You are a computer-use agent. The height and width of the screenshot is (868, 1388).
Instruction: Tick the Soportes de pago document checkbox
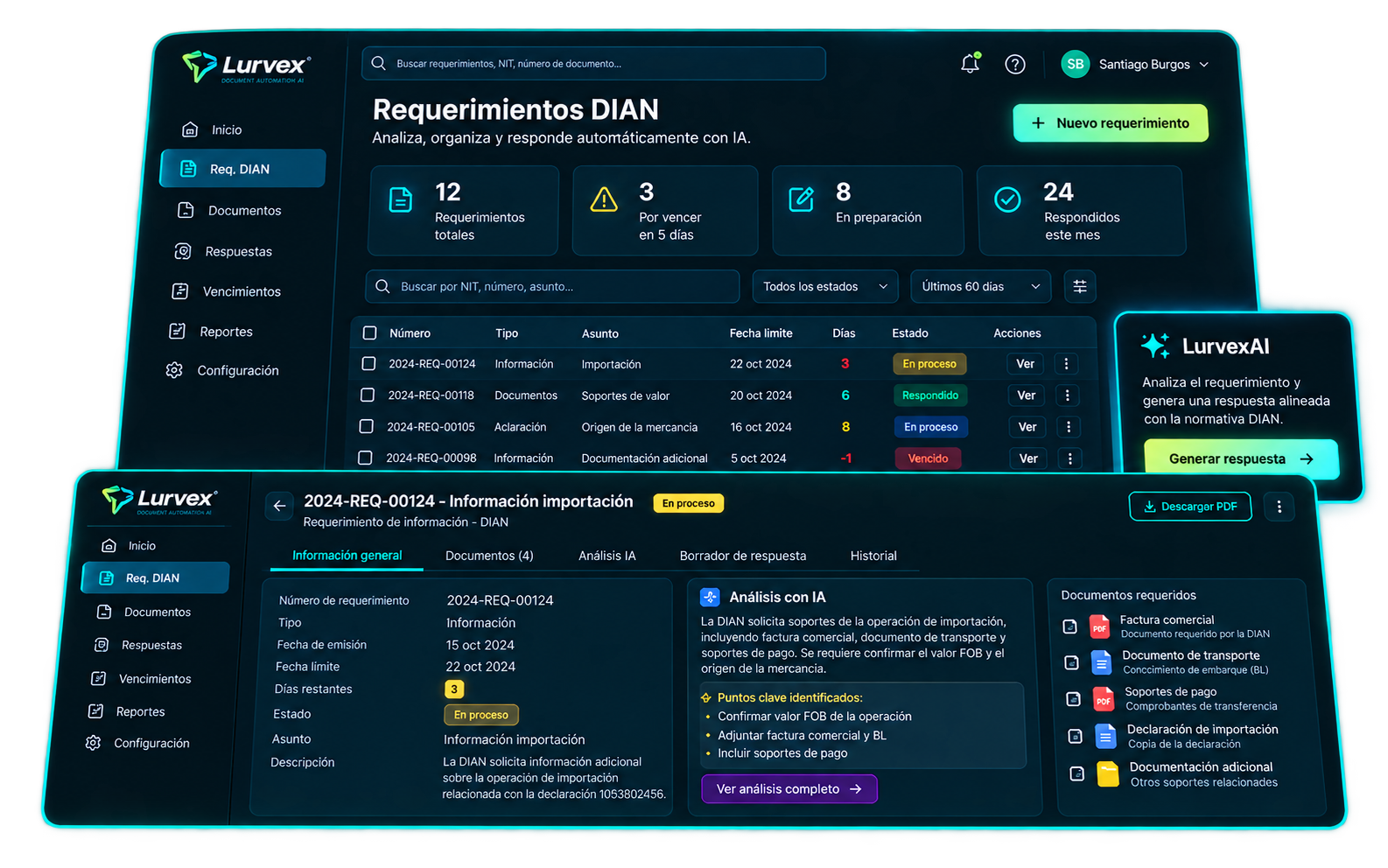coord(1074,699)
